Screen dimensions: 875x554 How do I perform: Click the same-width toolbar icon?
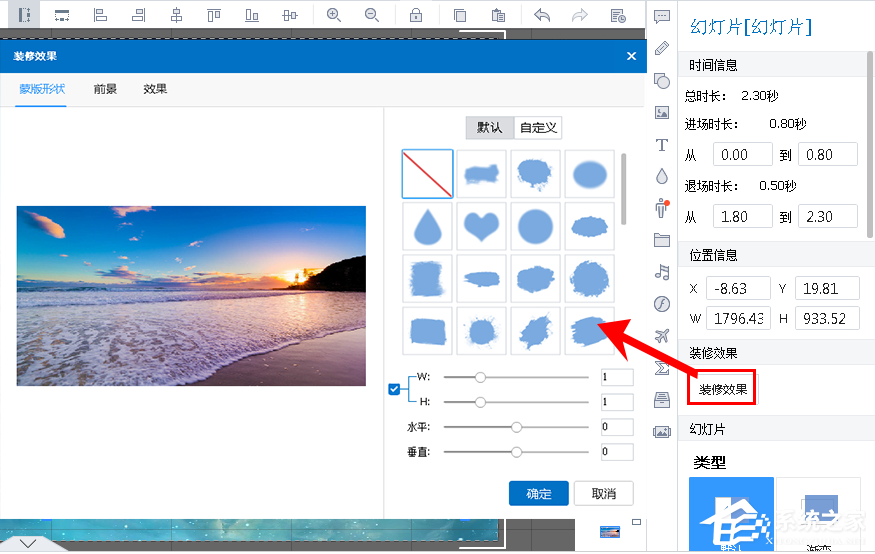[62, 15]
